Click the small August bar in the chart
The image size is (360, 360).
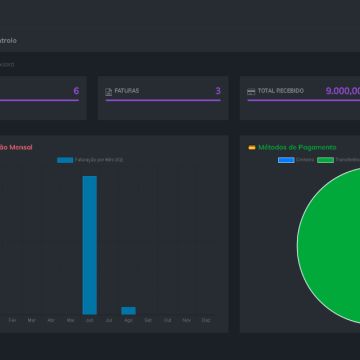(x=128, y=311)
